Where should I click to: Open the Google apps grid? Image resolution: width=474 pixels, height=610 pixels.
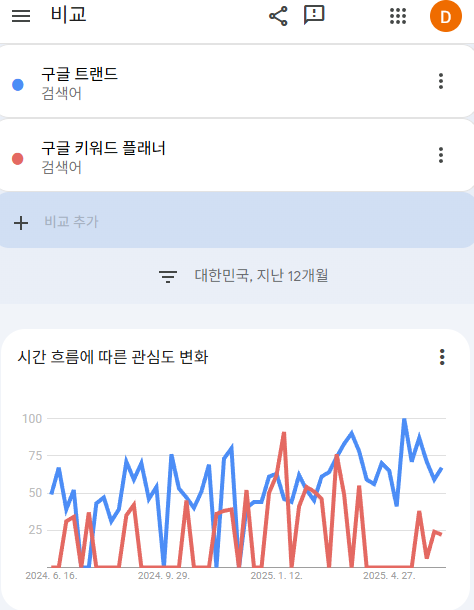pyautogui.click(x=398, y=16)
